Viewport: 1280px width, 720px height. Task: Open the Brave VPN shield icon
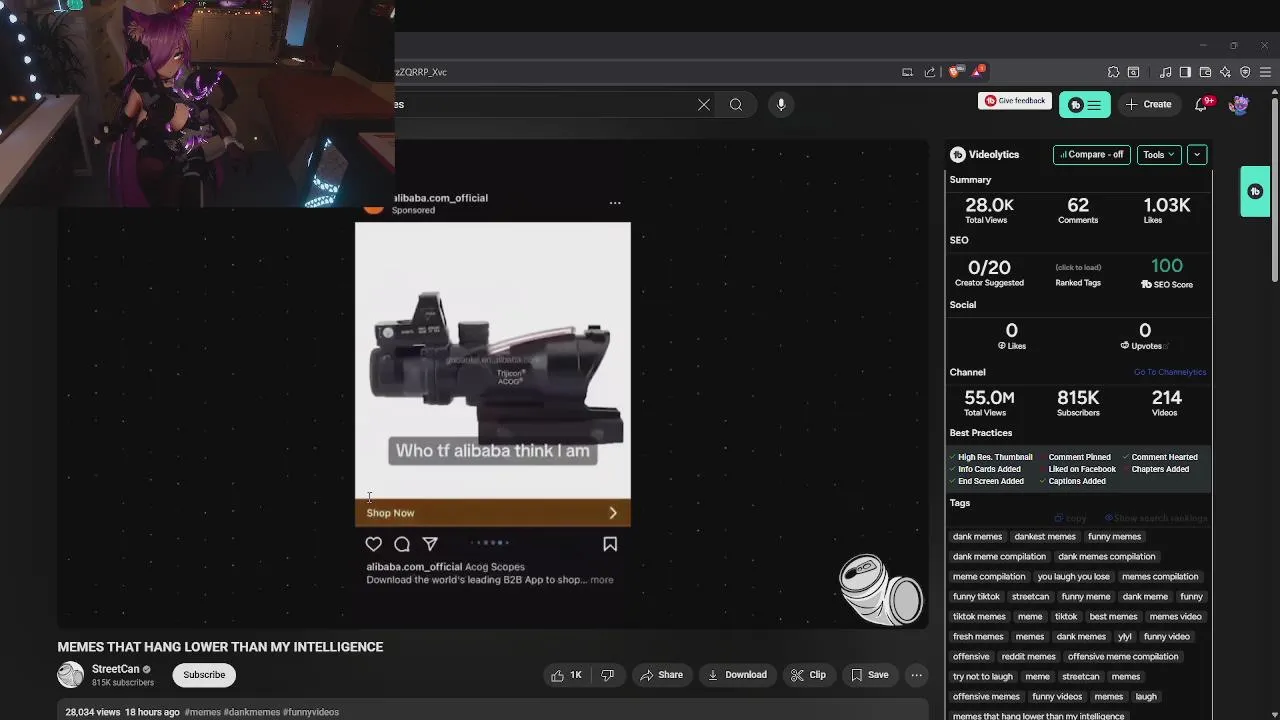[1245, 72]
